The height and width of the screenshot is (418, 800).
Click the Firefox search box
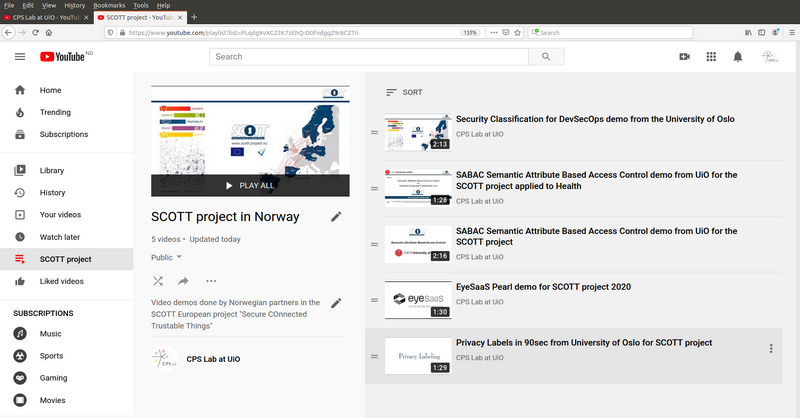pos(610,33)
